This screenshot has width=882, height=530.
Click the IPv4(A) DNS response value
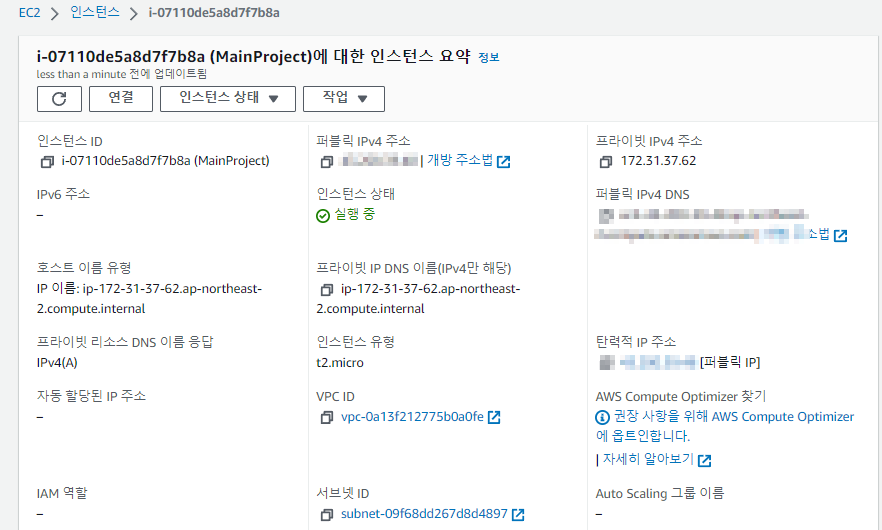pos(57,363)
